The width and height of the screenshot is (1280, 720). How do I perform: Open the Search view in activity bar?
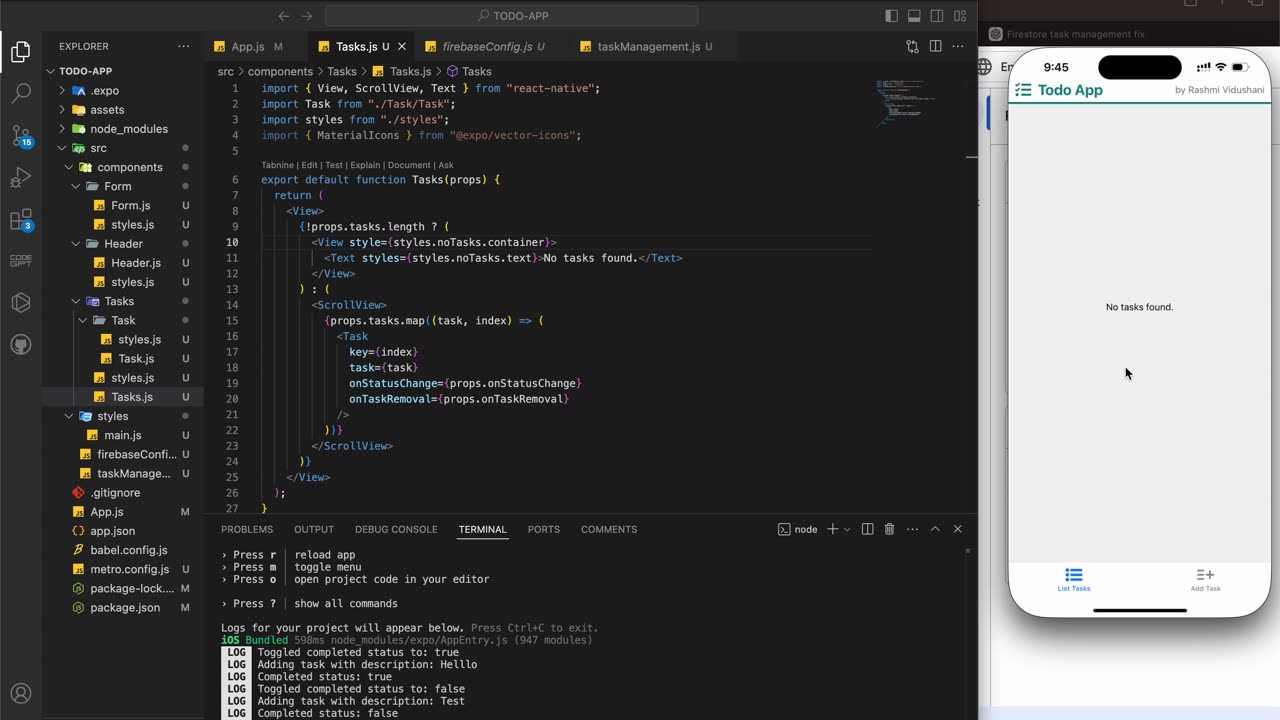21,94
